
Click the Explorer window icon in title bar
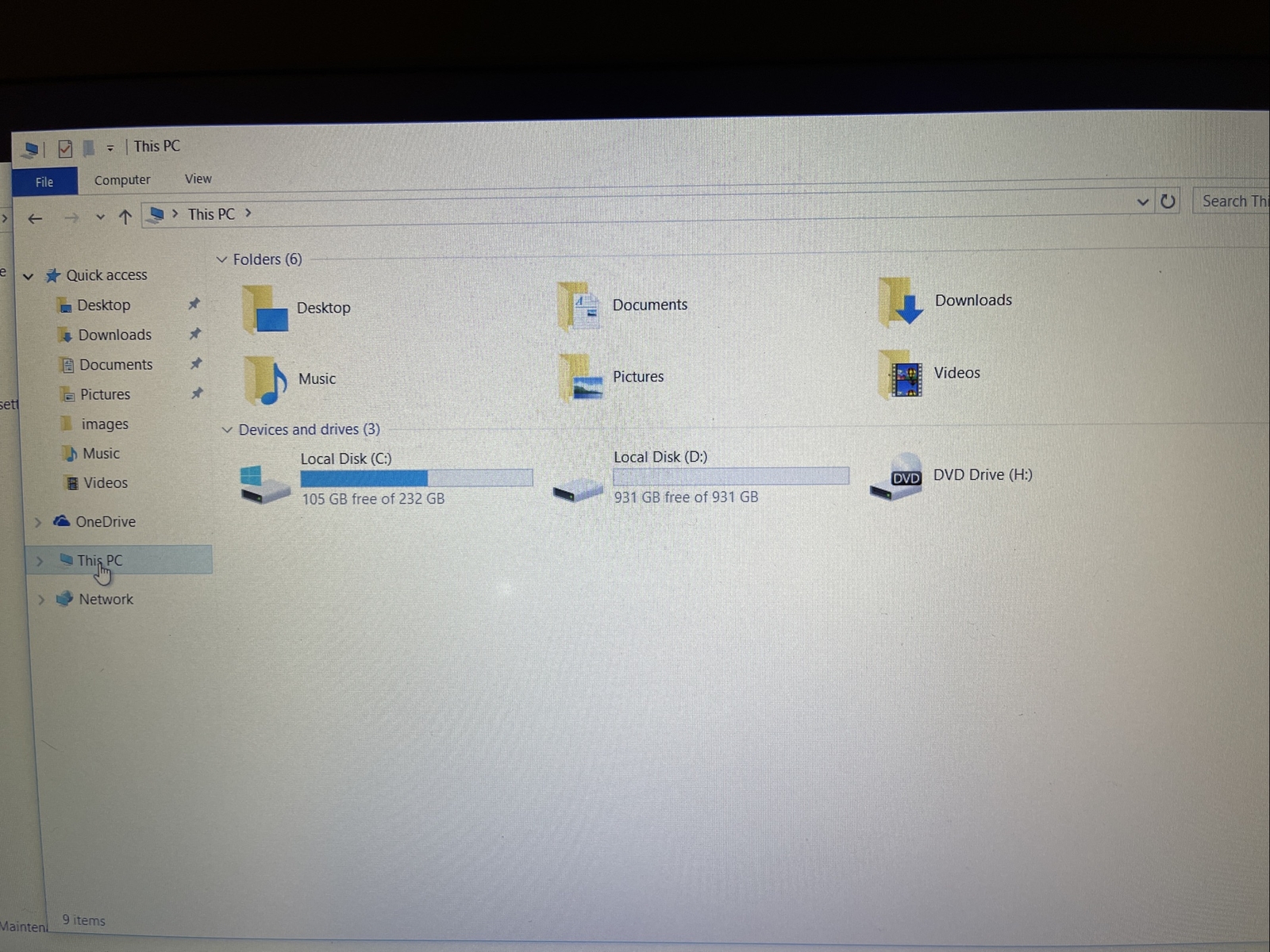click(31, 149)
